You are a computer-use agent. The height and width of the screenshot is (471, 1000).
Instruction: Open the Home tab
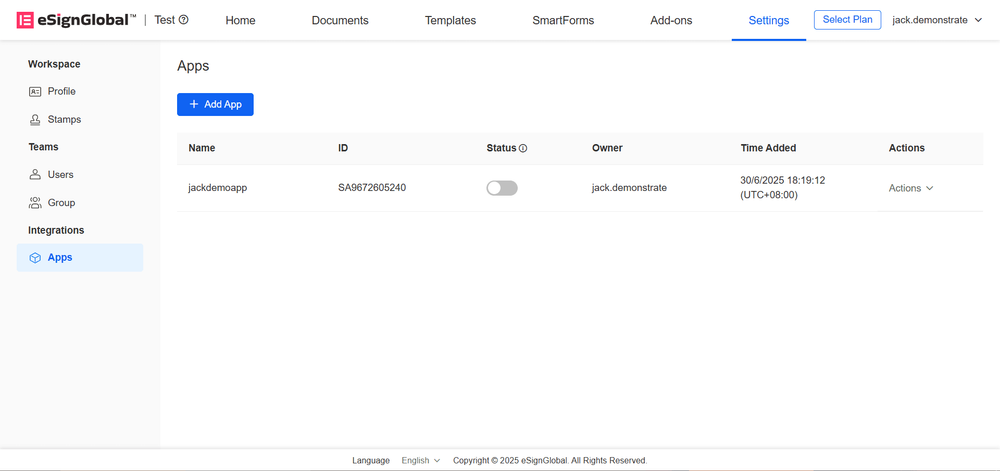pyautogui.click(x=240, y=20)
